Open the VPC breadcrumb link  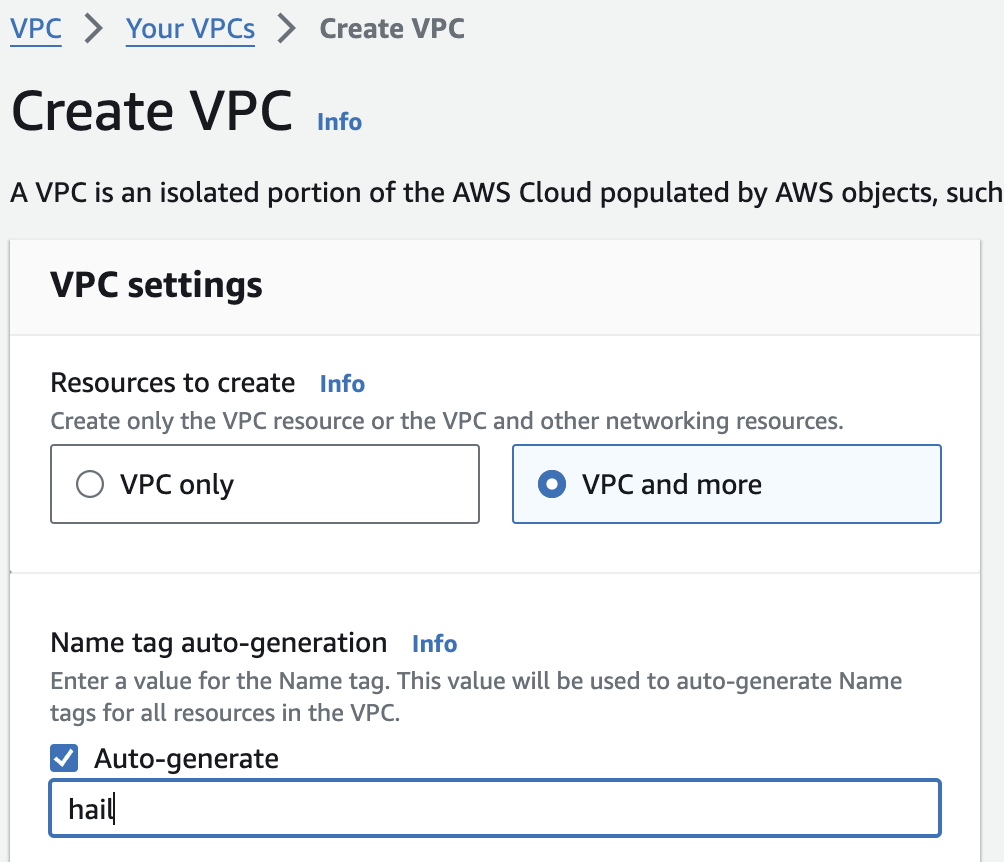36,29
